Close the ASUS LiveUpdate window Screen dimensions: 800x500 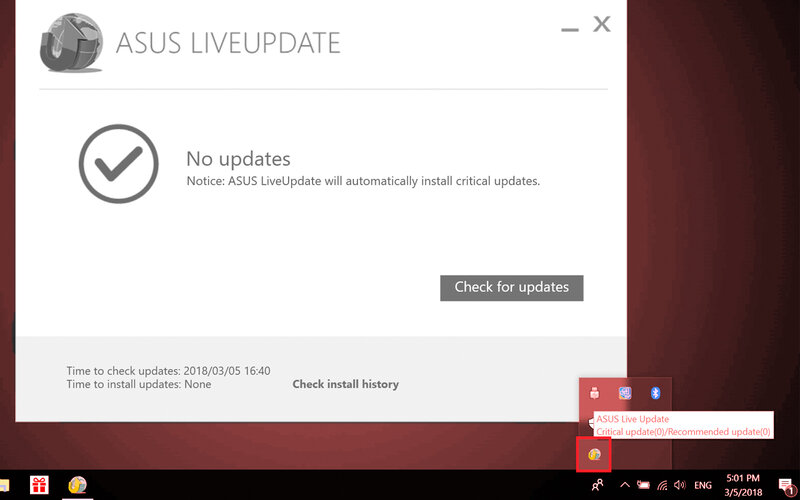602,24
